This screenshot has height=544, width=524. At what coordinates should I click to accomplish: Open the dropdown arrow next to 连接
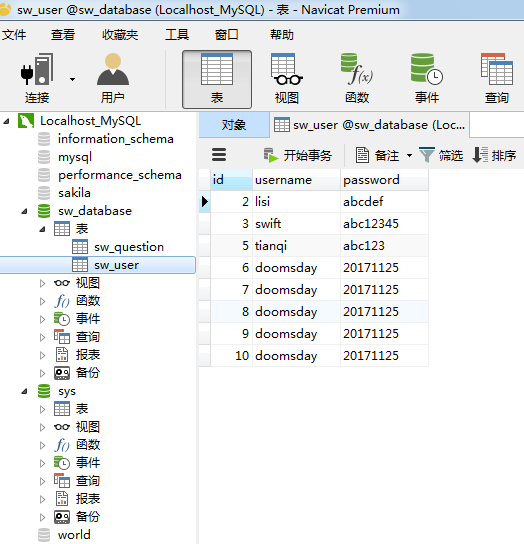click(x=72, y=79)
